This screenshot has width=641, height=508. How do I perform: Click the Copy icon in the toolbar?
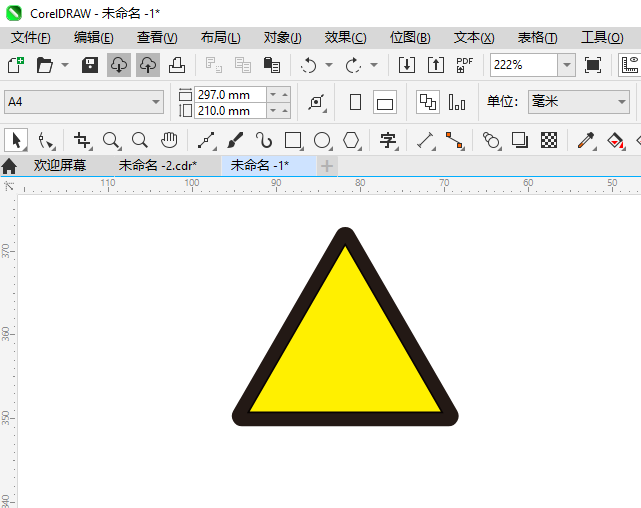pos(243,65)
